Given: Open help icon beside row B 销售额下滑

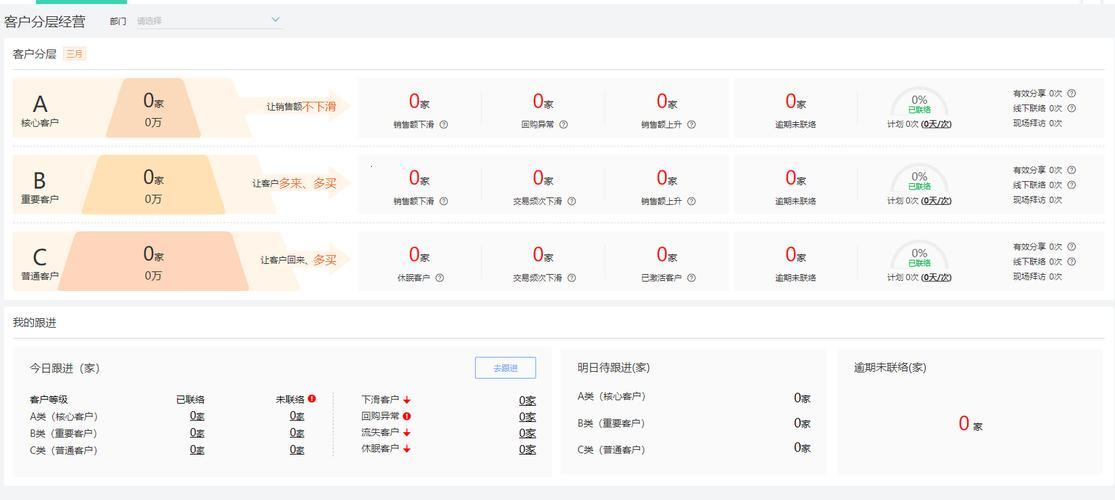Looking at the screenshot, I should (x=444, y=201).
